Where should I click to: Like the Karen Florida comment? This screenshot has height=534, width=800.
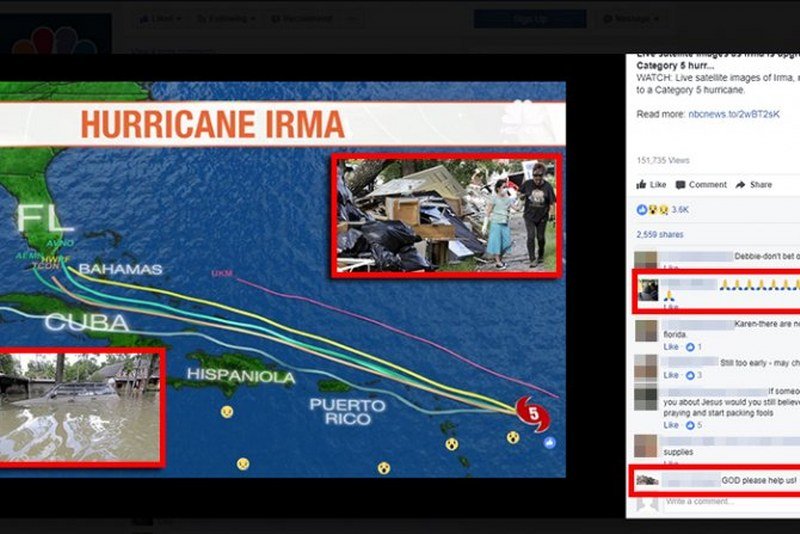point(671,347)
